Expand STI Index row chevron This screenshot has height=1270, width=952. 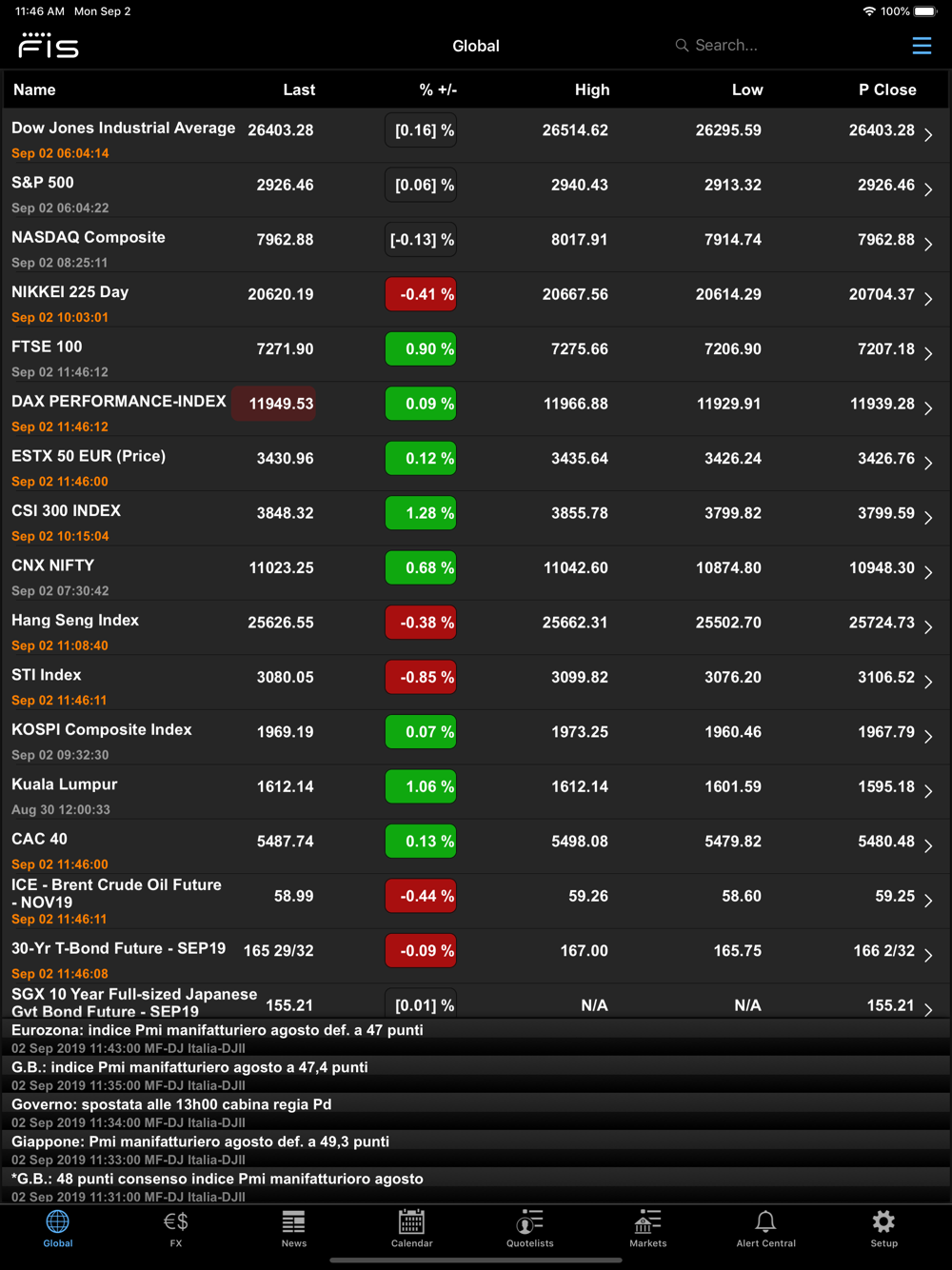tap(928, 682)
